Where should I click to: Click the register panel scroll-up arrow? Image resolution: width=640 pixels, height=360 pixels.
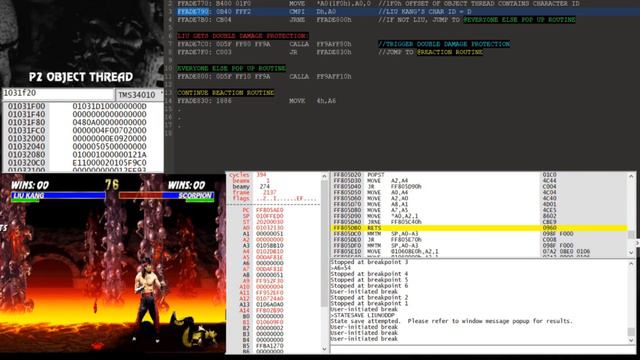(x=324, y=176)
